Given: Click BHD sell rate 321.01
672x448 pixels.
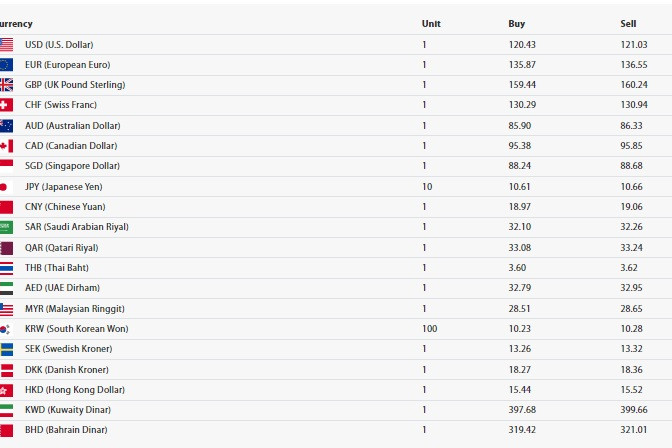Looking at the screenshot, I should (x=634, y=430).
